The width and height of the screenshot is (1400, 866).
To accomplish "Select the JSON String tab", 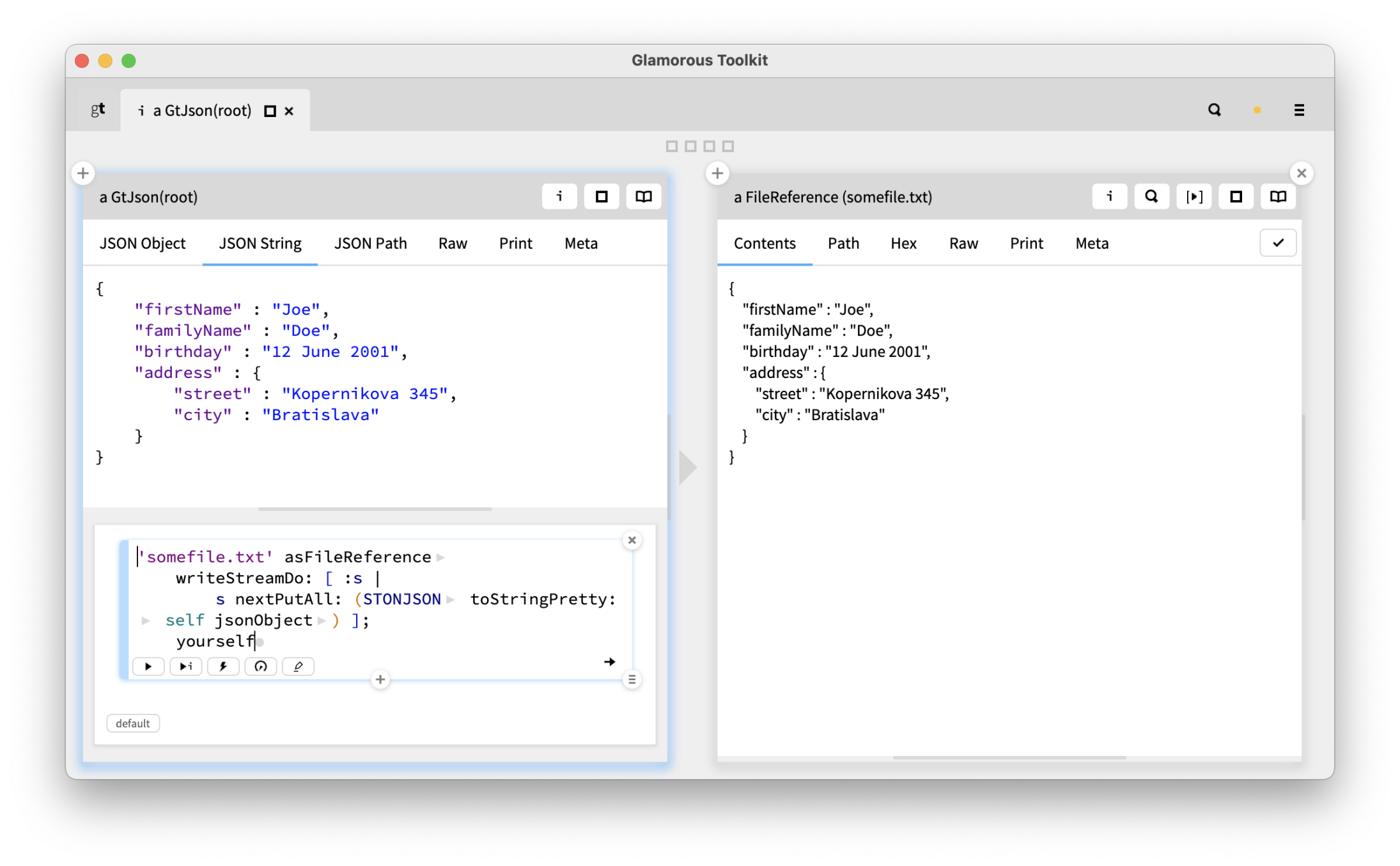I will click(x=260, y=244).
